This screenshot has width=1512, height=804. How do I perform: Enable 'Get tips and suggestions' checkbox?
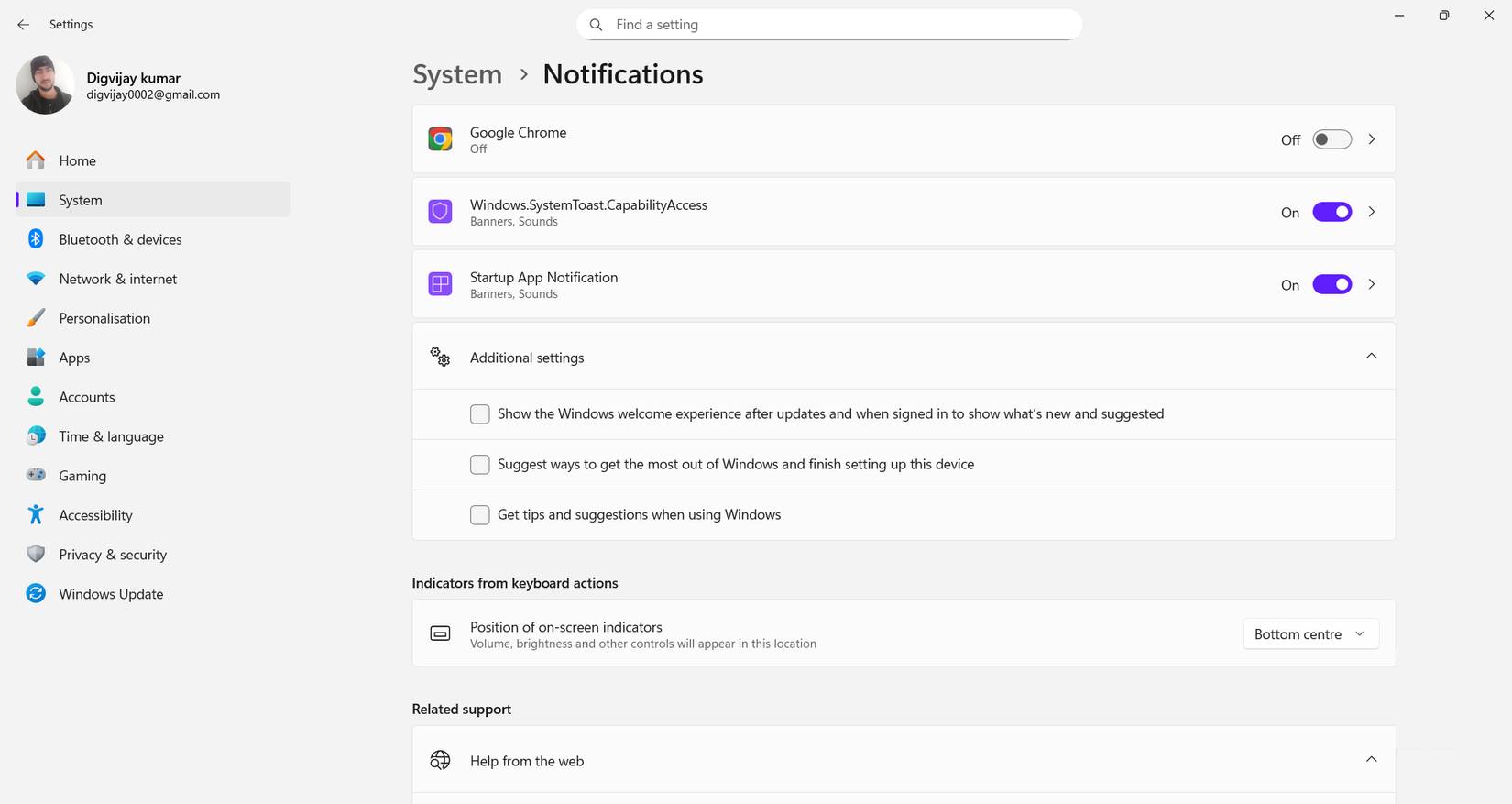479,515
